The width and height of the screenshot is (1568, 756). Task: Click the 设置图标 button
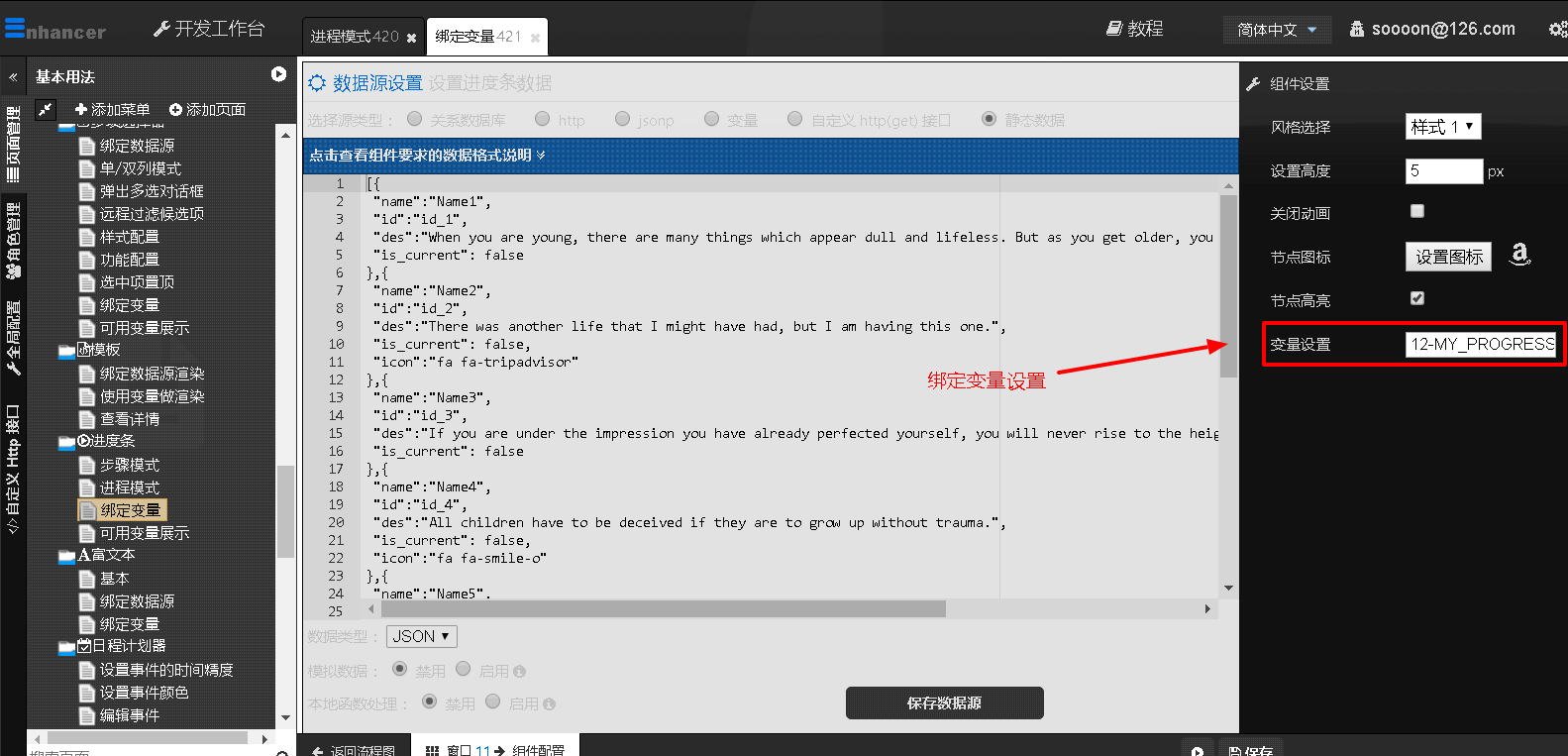(x=1448, y=257)
